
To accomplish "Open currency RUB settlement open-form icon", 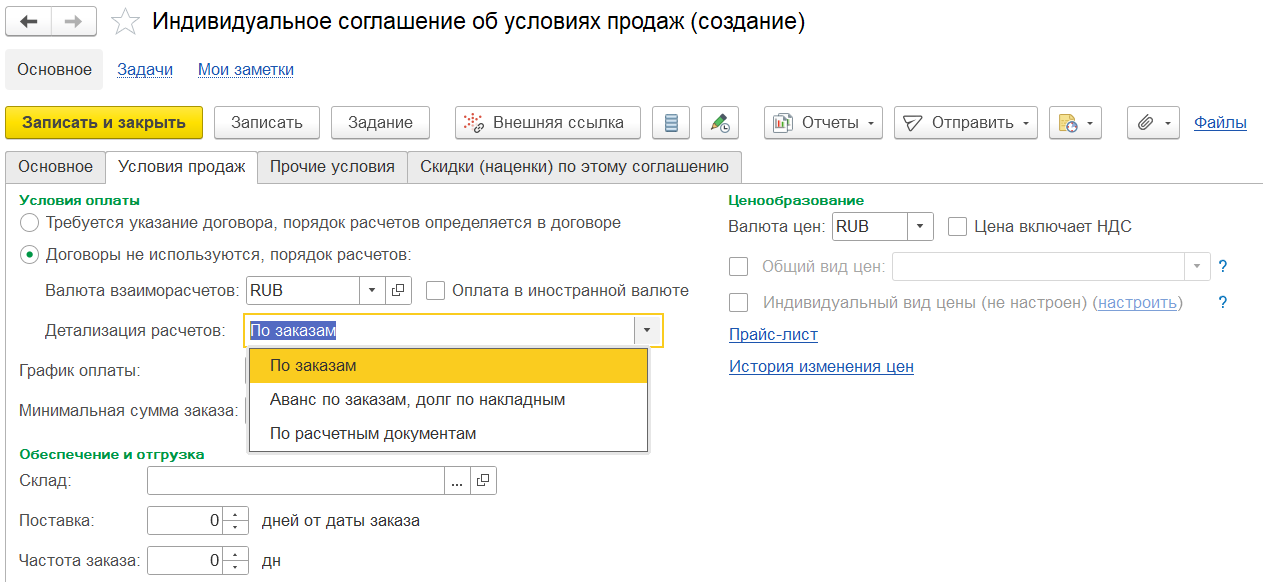I will 398,291.
